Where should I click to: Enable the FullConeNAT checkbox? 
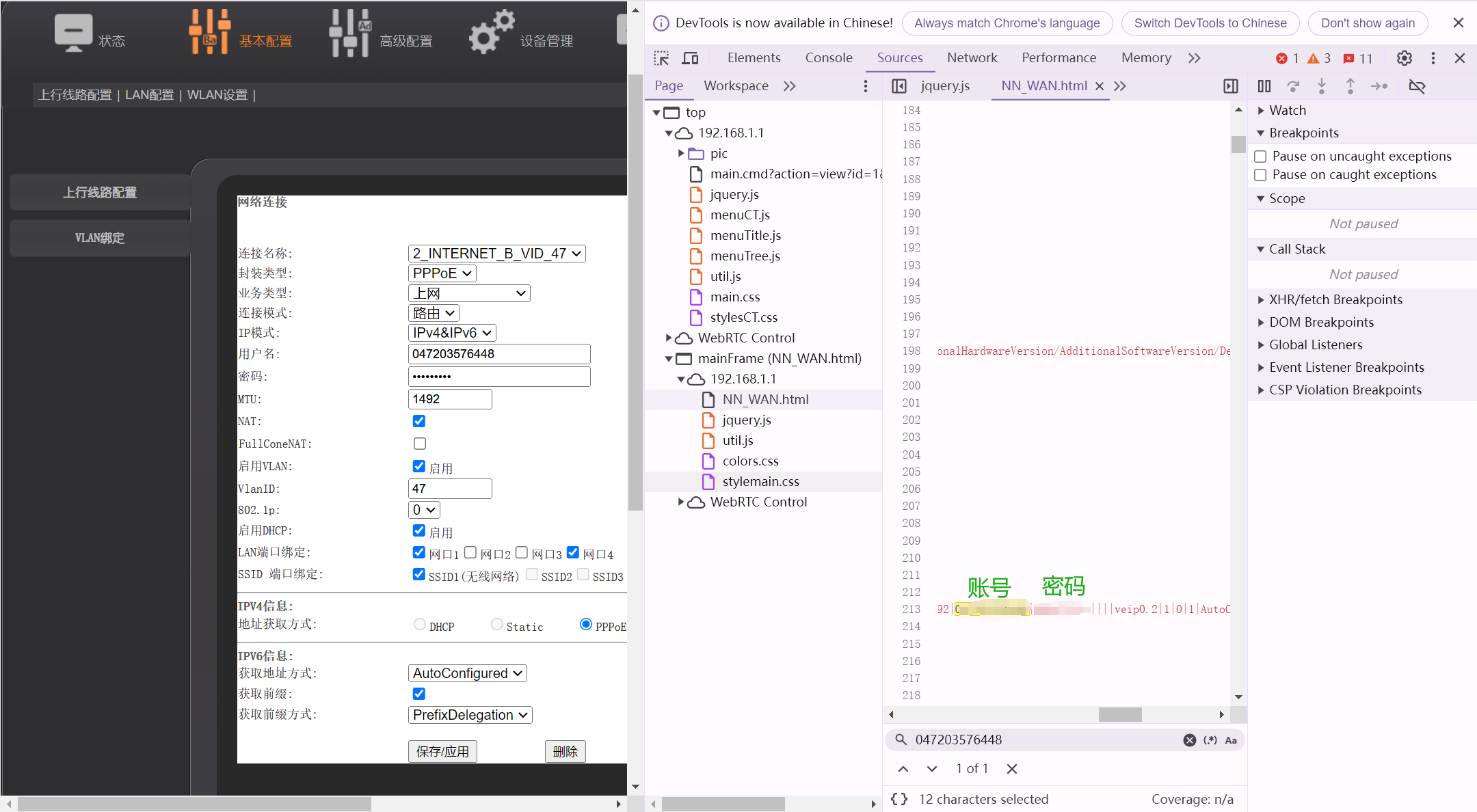pyautogui.click(x=419, y=444)
